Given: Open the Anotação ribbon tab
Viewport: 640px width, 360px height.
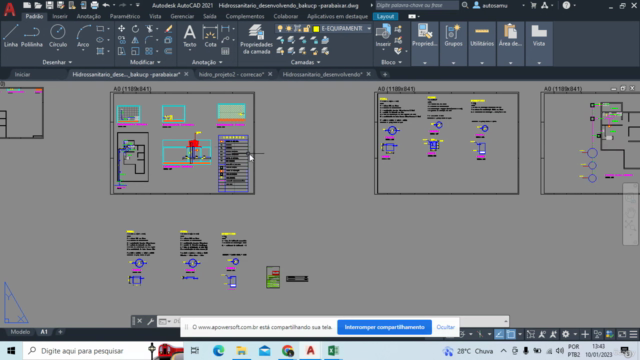Looking at the screenshot, I should 89,16.
